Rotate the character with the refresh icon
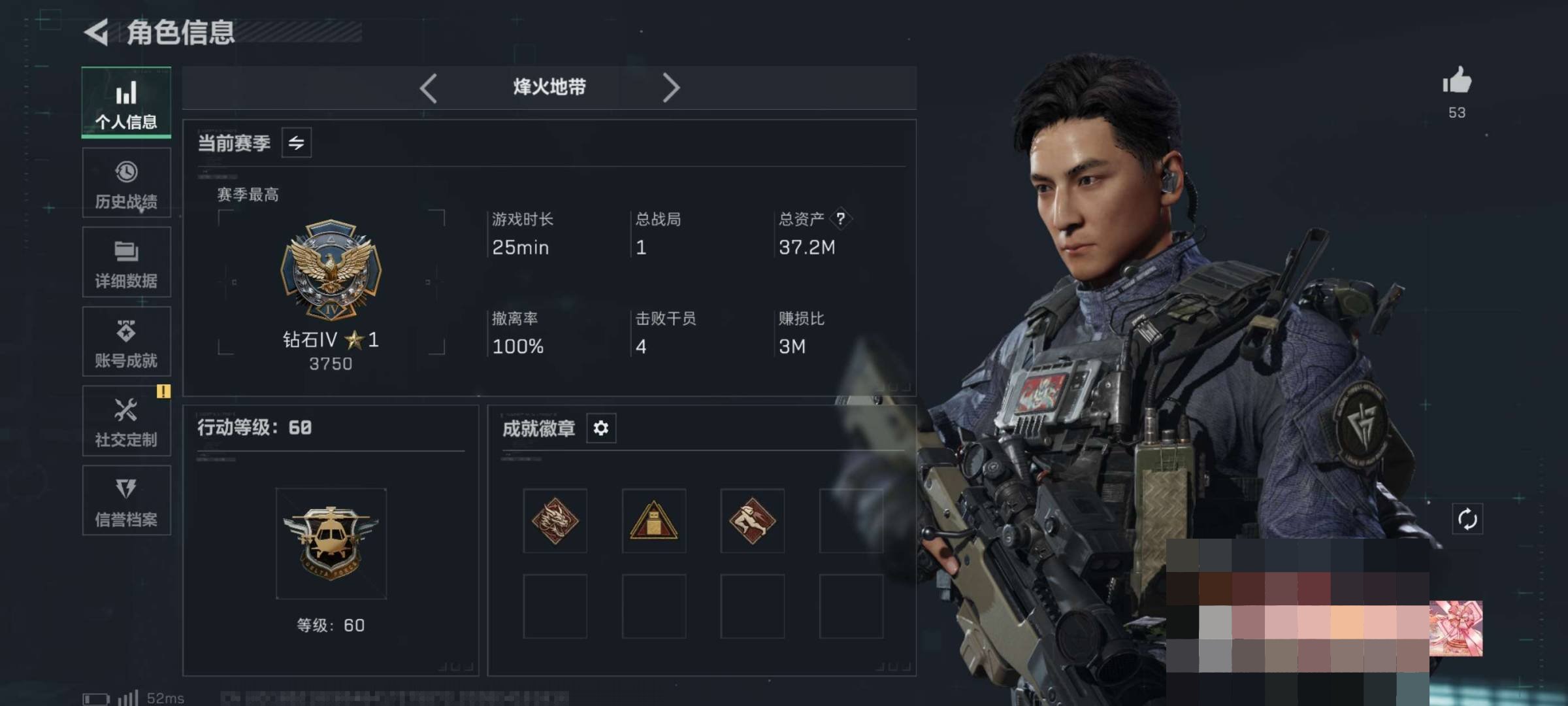This screenshot has height=706, width=1568. point(1467,520)
